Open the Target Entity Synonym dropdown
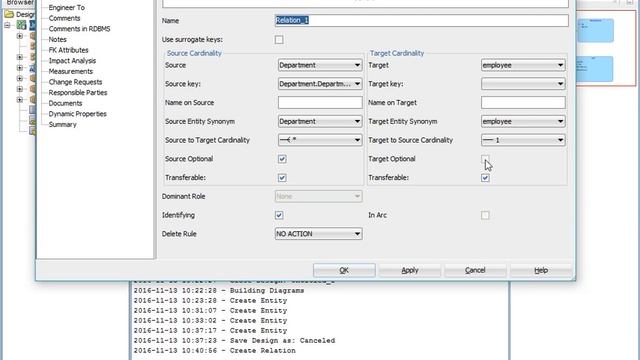This screenshot has width=640, height=360. 523,121
